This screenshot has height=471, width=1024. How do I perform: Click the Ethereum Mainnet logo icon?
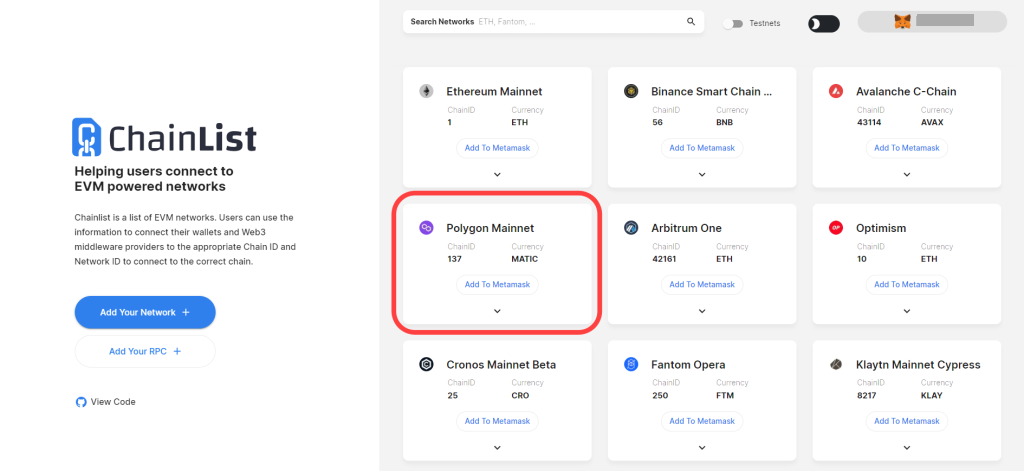click(426, 91)
